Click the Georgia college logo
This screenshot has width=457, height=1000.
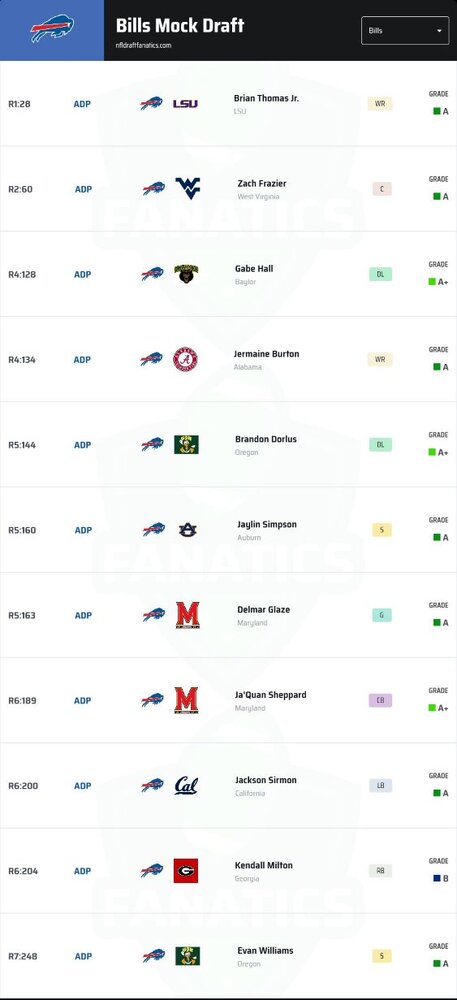[x=185, y=871]
